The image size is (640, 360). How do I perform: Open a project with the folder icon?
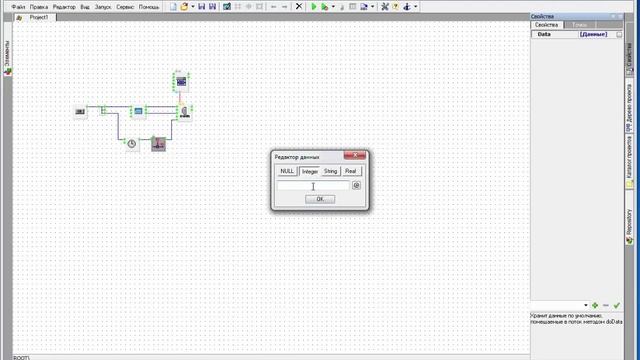(184, 7)
